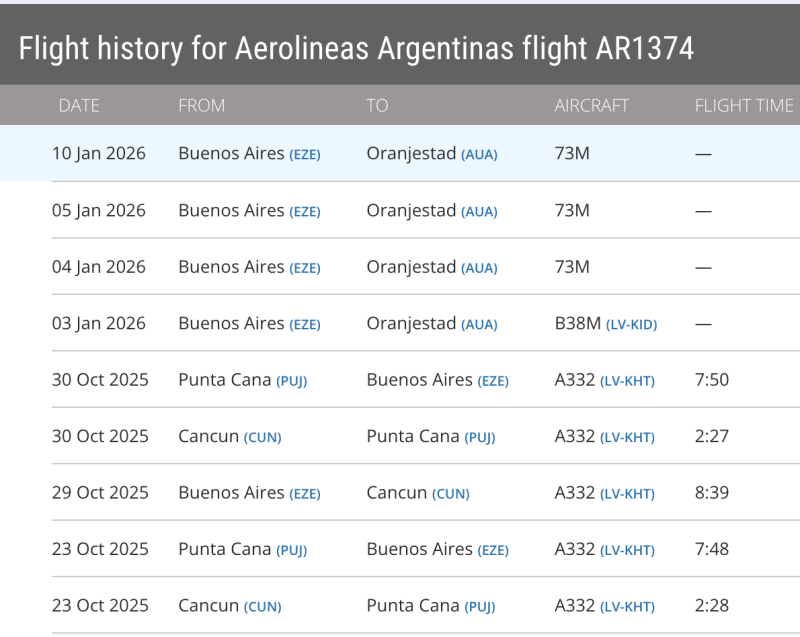The image size is (800, 637).
Task: Open AUA airport link for 04 Jan 2026
Action: pyautogui.click(x=479, y=268)
